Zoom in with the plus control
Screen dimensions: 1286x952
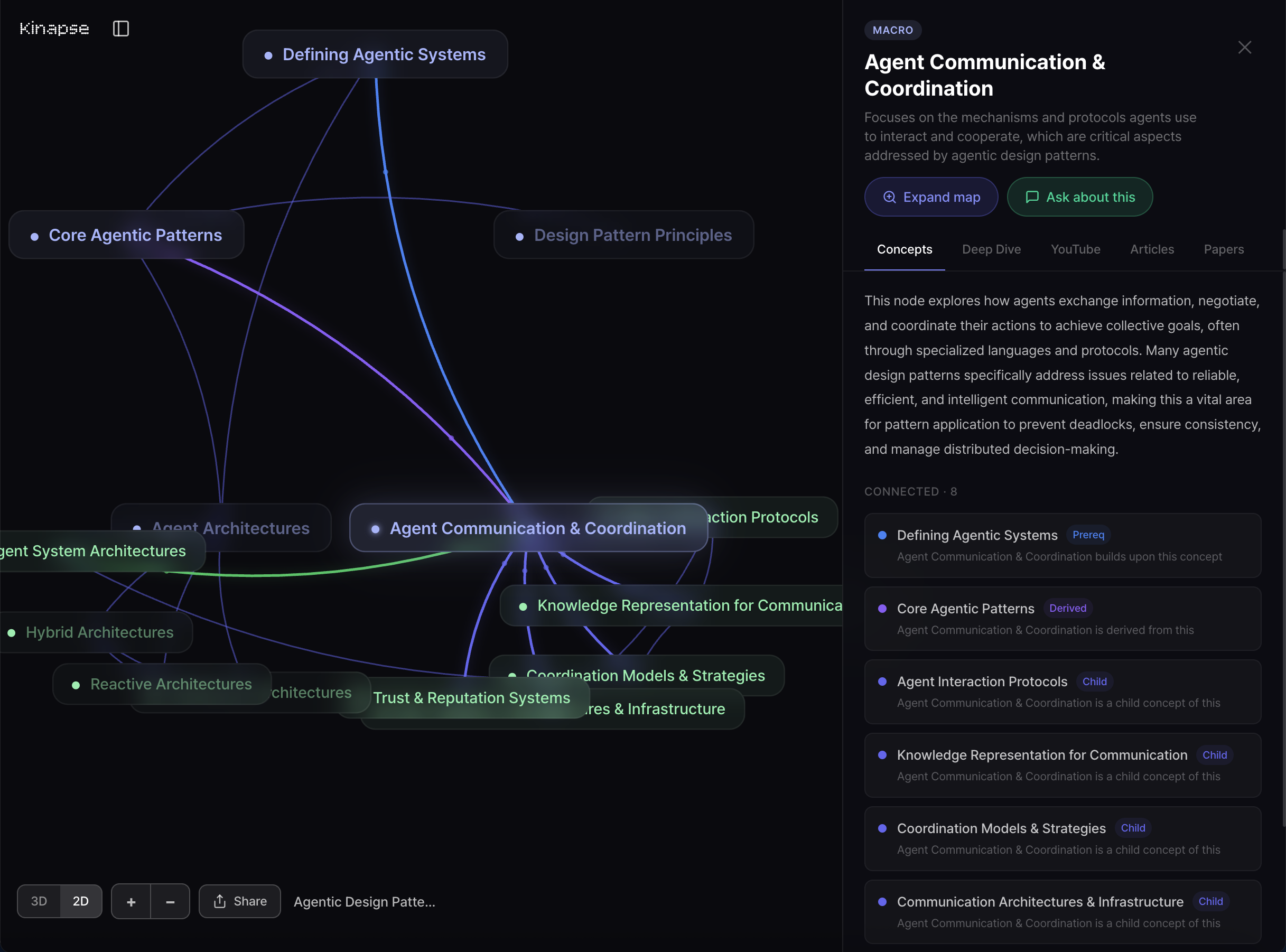tap(132, 901)
